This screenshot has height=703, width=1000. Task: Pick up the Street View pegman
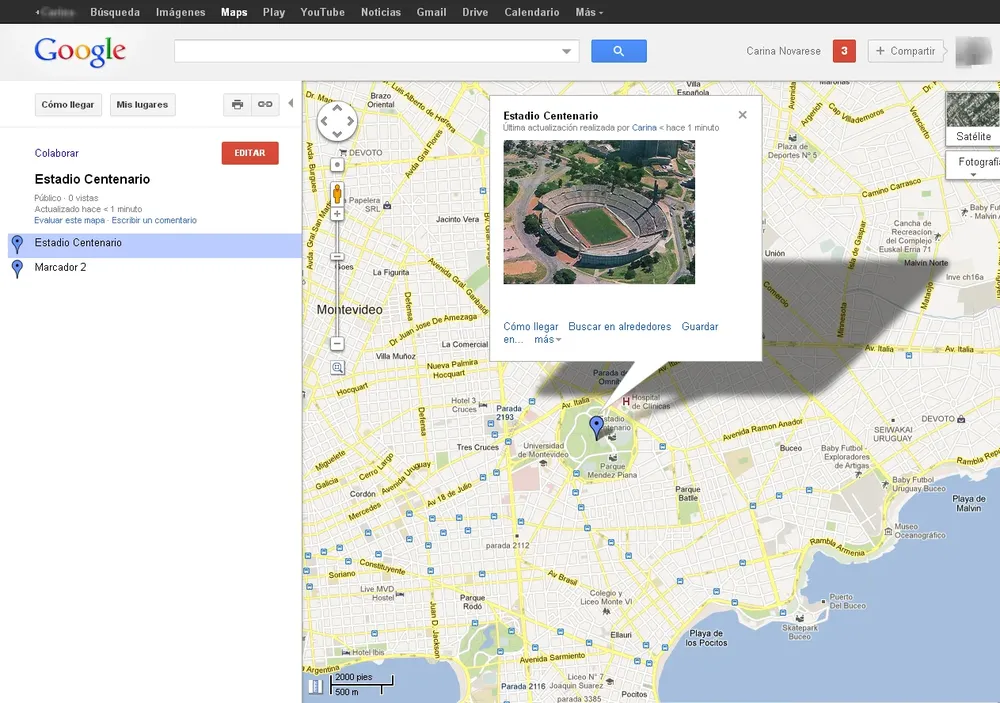337,193
